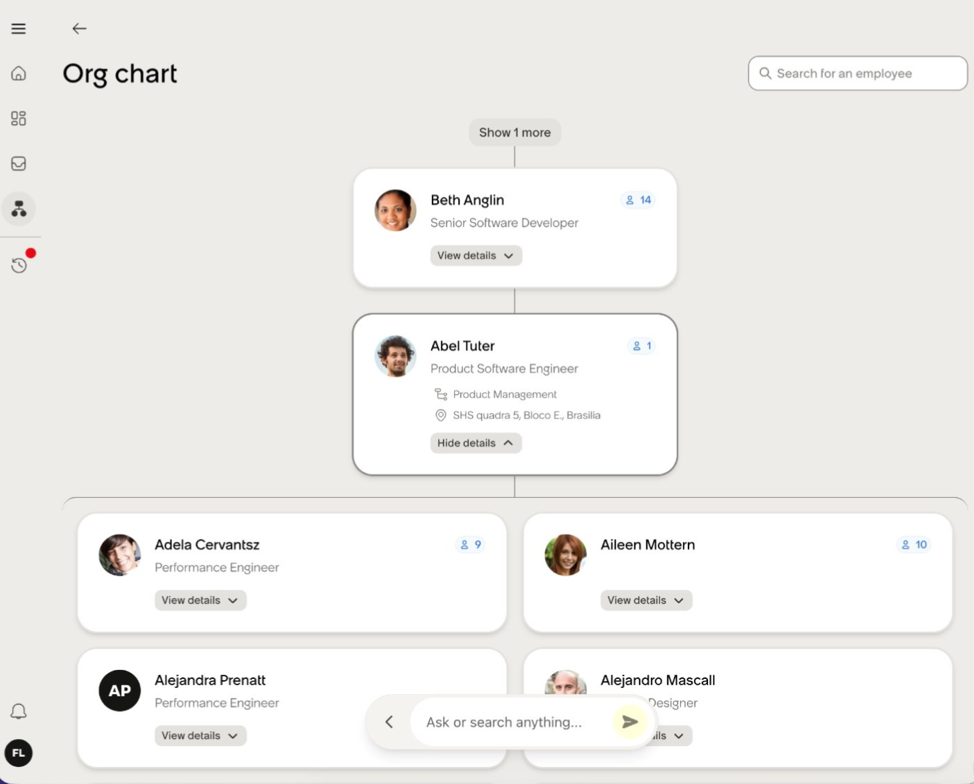The width and height of the screenshot is (974, 784).
Task: Open the hamburger menu icon
Action: (x=19, y=29)
